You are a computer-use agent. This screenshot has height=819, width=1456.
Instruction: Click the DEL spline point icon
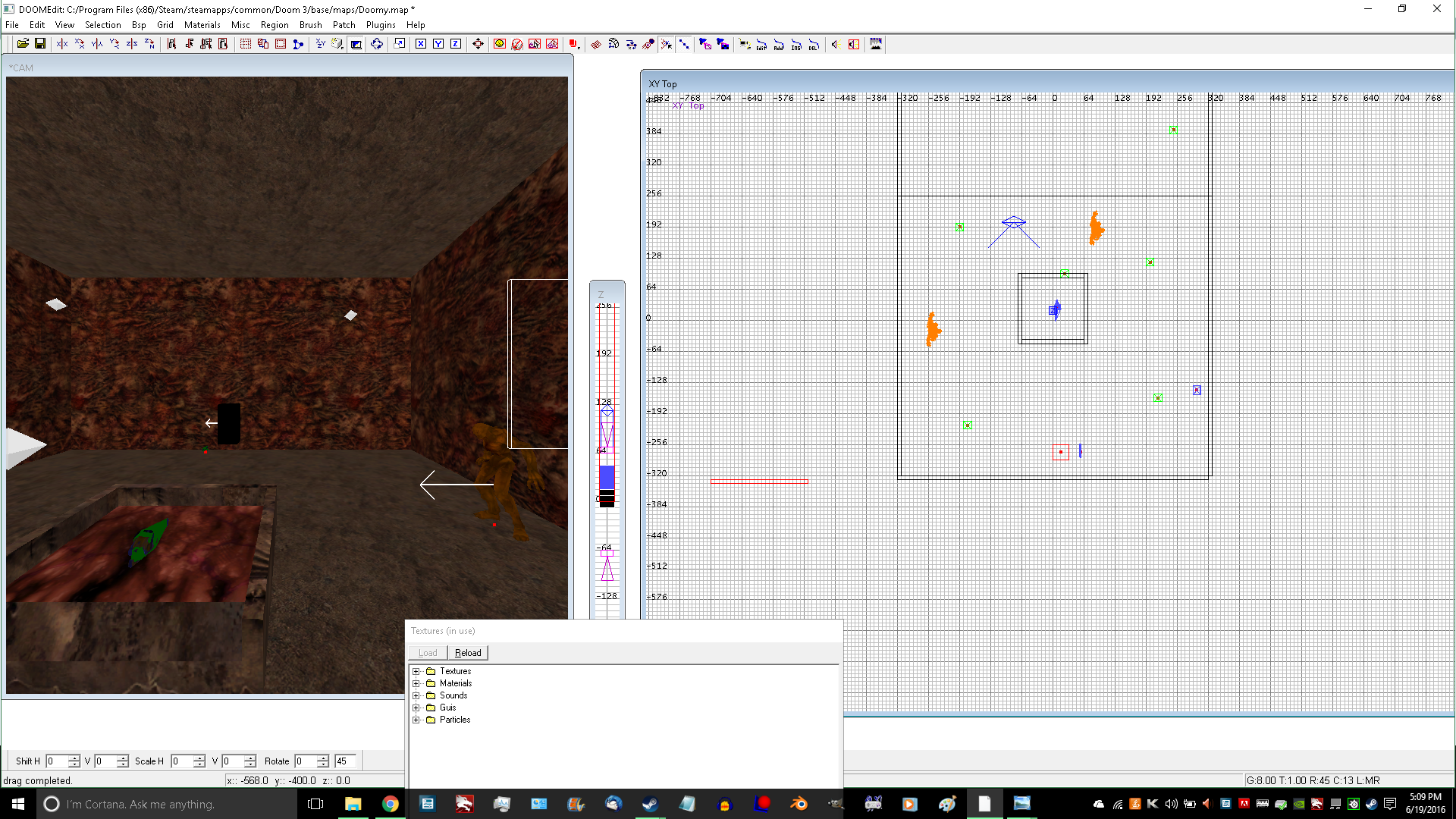(813, 44)
